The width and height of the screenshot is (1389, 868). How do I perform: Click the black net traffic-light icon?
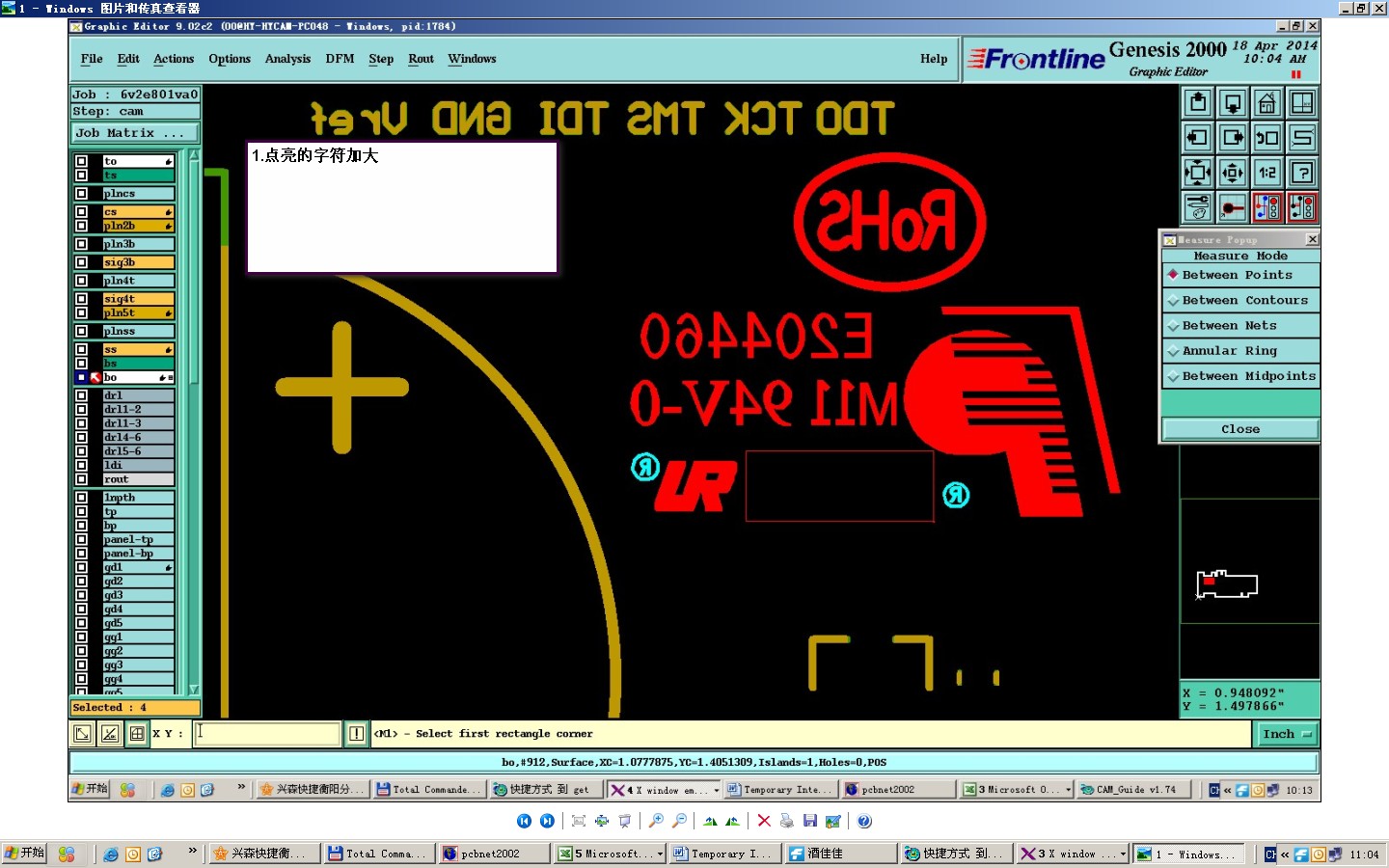coord(1302,207)
